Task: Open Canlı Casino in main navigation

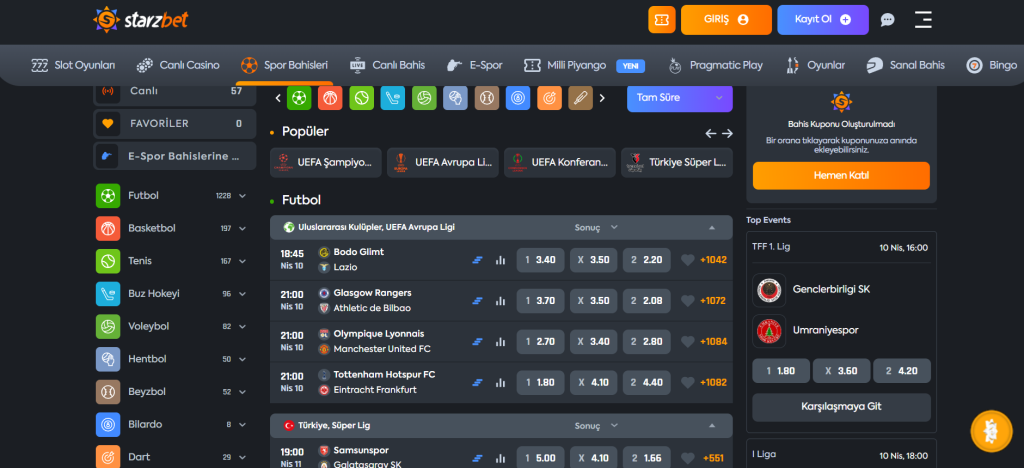Action: point(178,65)
